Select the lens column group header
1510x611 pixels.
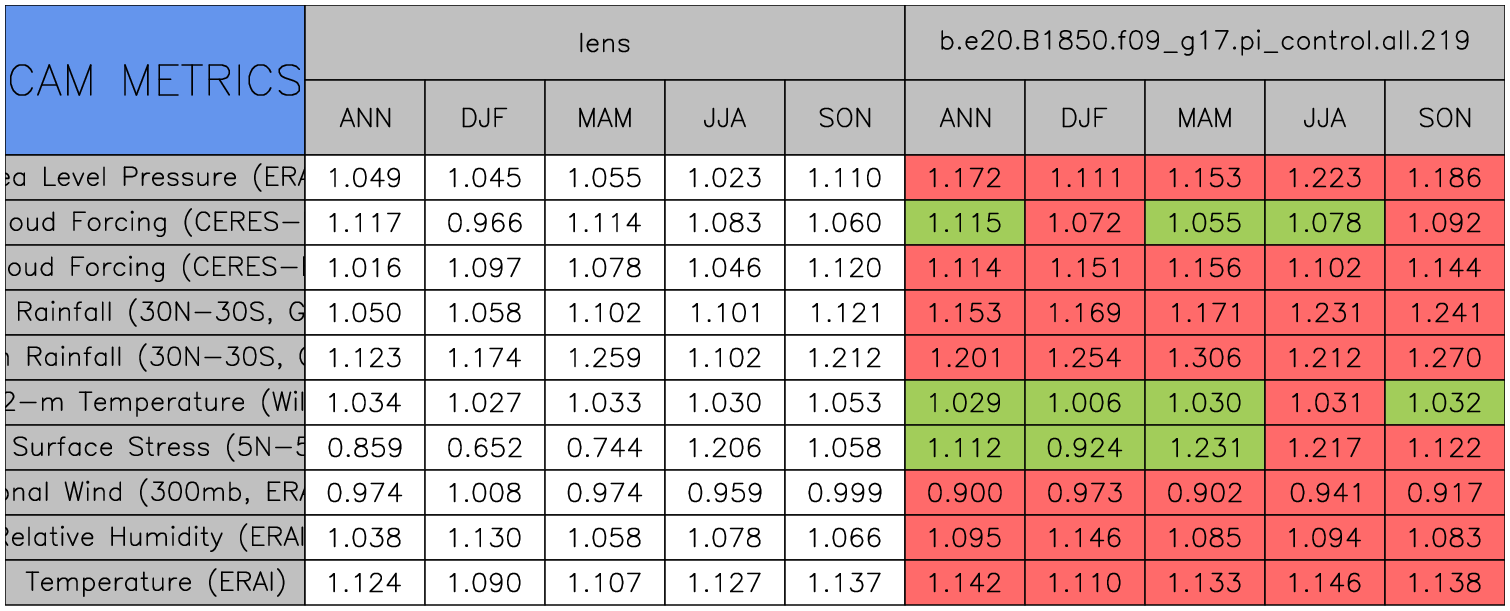(604, 42)
